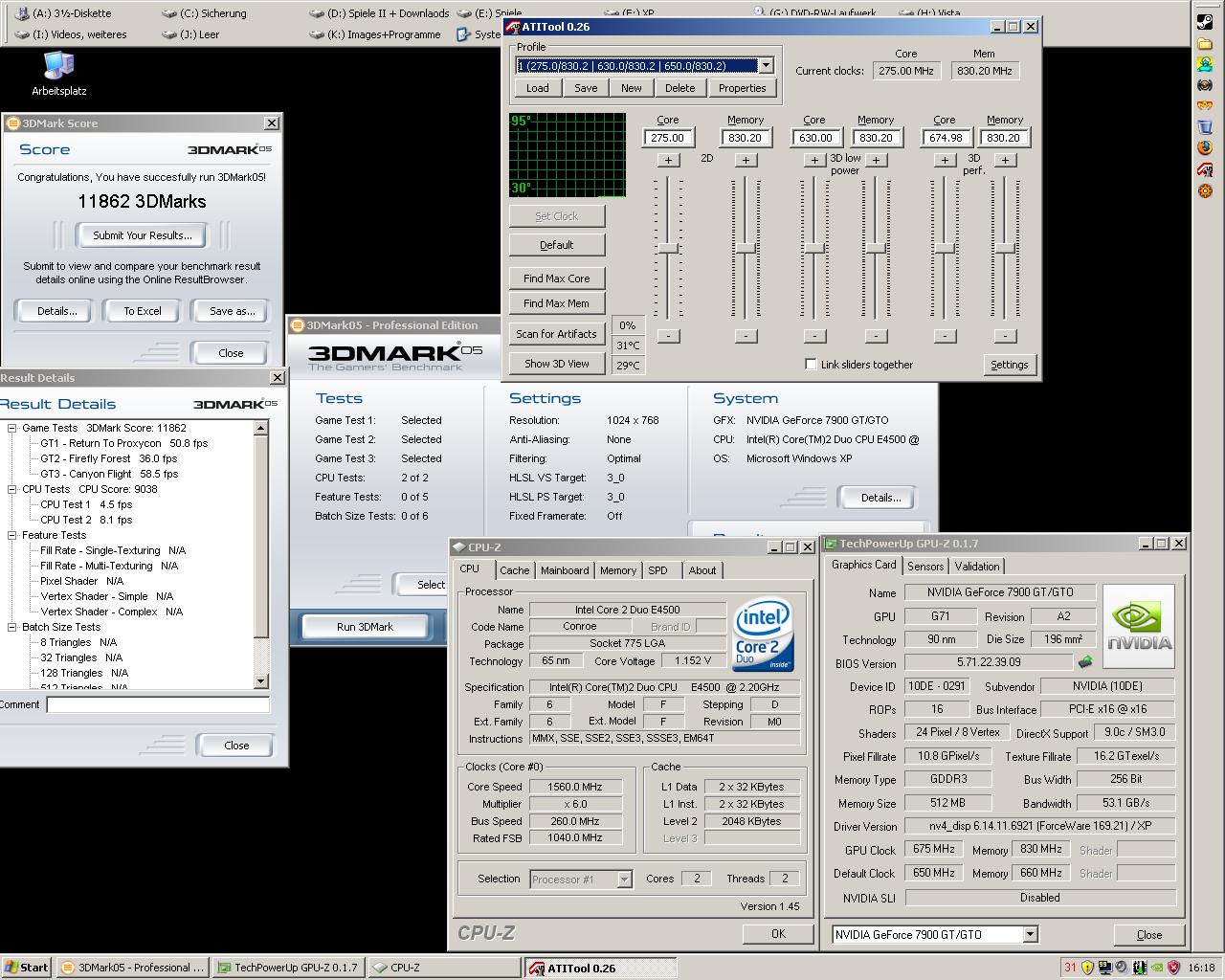
Task: Click Details... button under System in 3DMark05
Action: click(880, 498)
